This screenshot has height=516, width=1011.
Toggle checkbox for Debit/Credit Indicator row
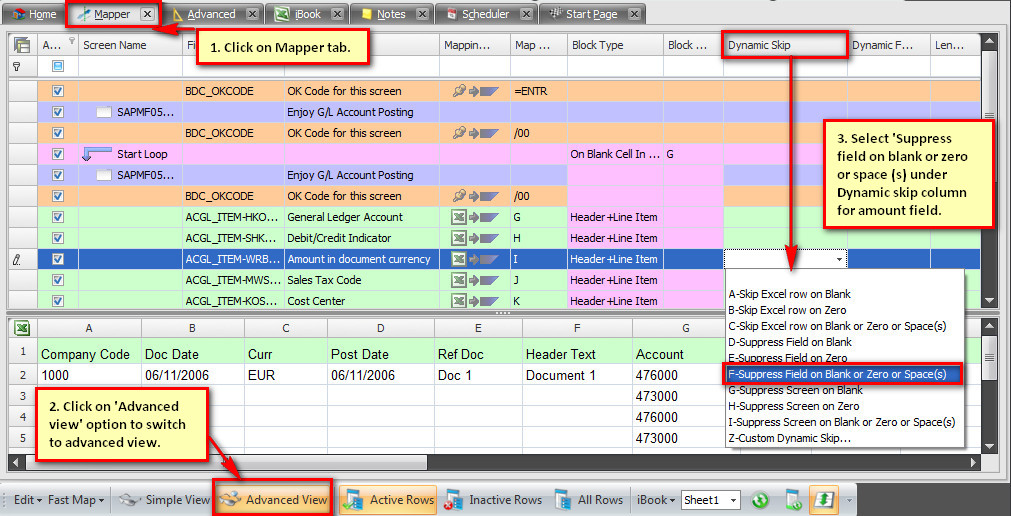57,238
